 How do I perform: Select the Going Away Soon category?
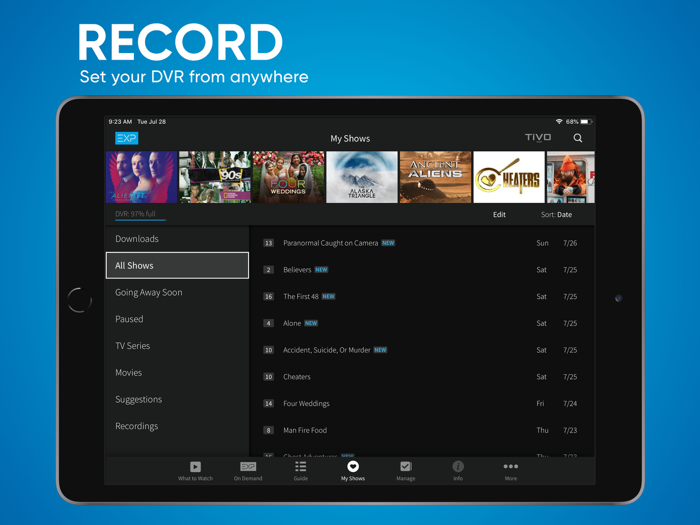click(177, 292)
